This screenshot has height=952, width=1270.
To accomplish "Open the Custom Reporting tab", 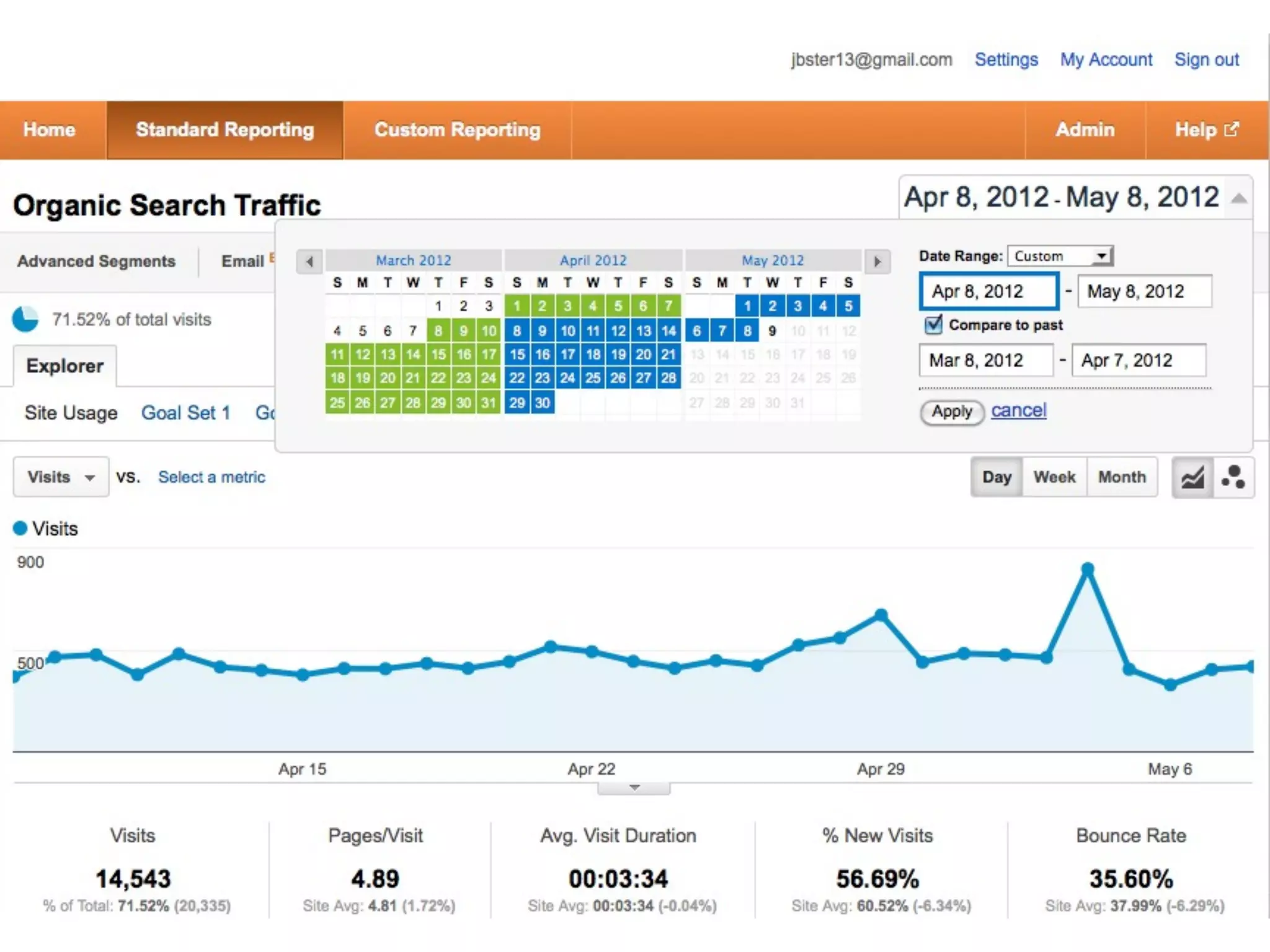I will point(457,130).
